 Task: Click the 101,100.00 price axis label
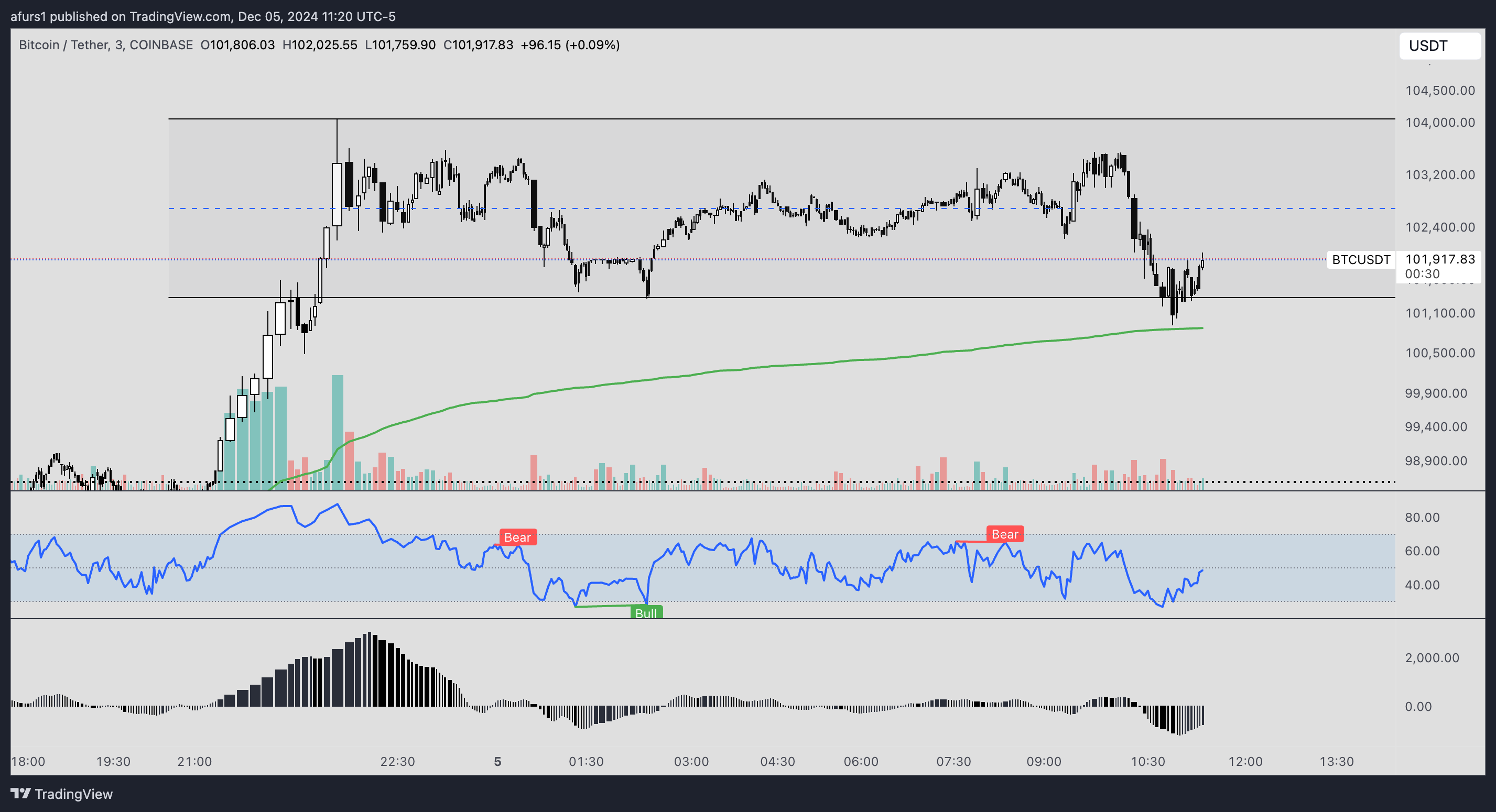tap(1440, 313)
